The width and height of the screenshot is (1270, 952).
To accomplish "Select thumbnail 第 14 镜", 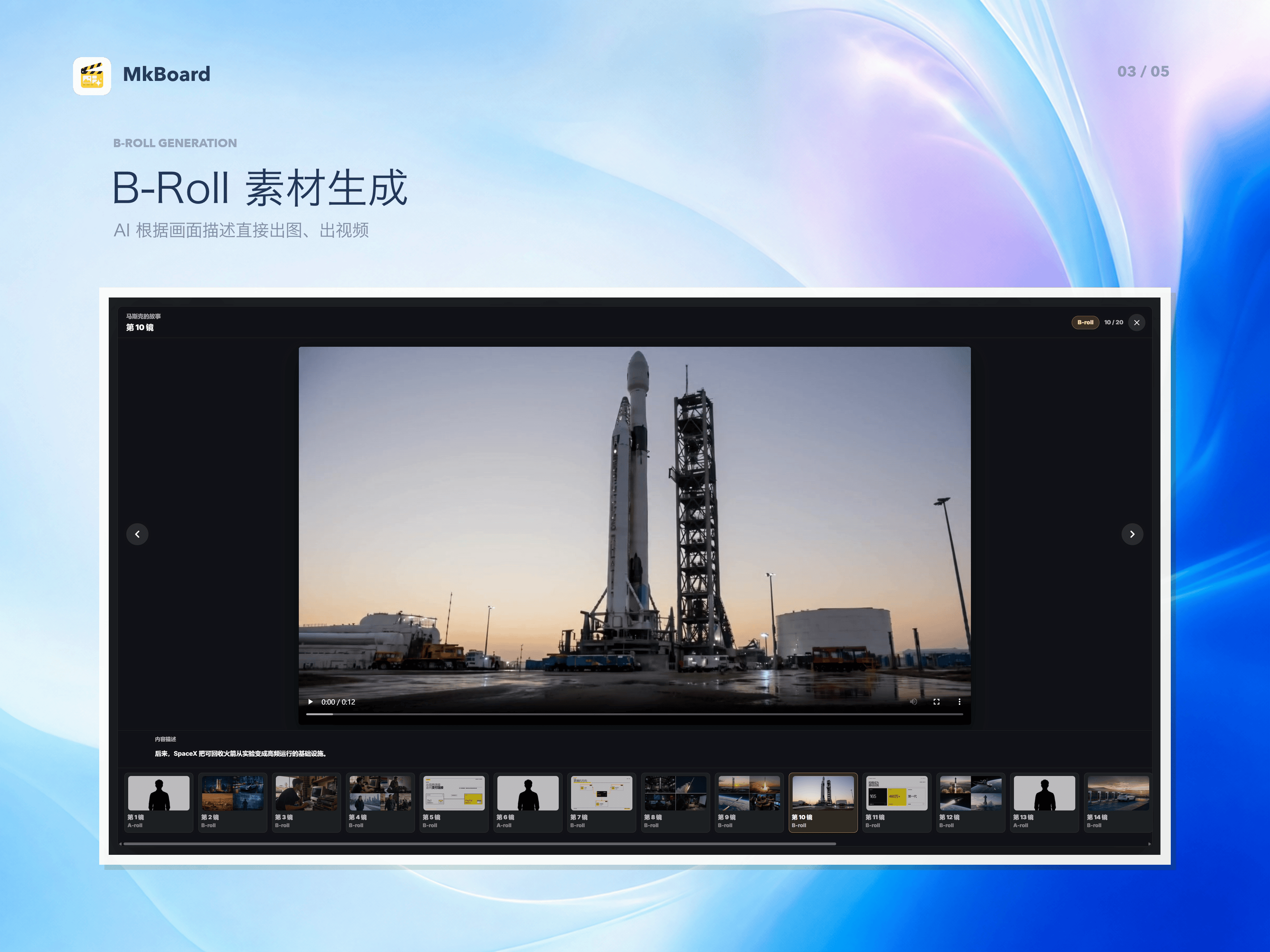I will tap(1118, 802).
